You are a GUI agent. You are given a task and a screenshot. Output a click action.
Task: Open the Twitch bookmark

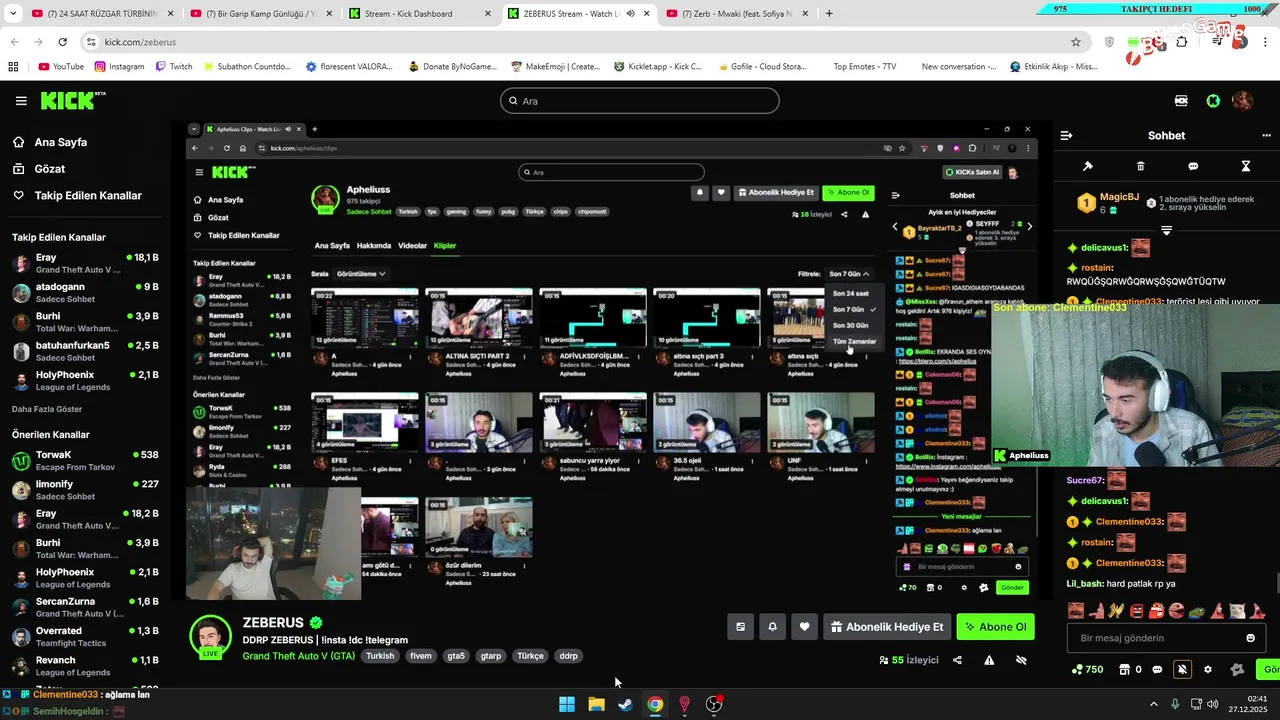click(174, 67)
